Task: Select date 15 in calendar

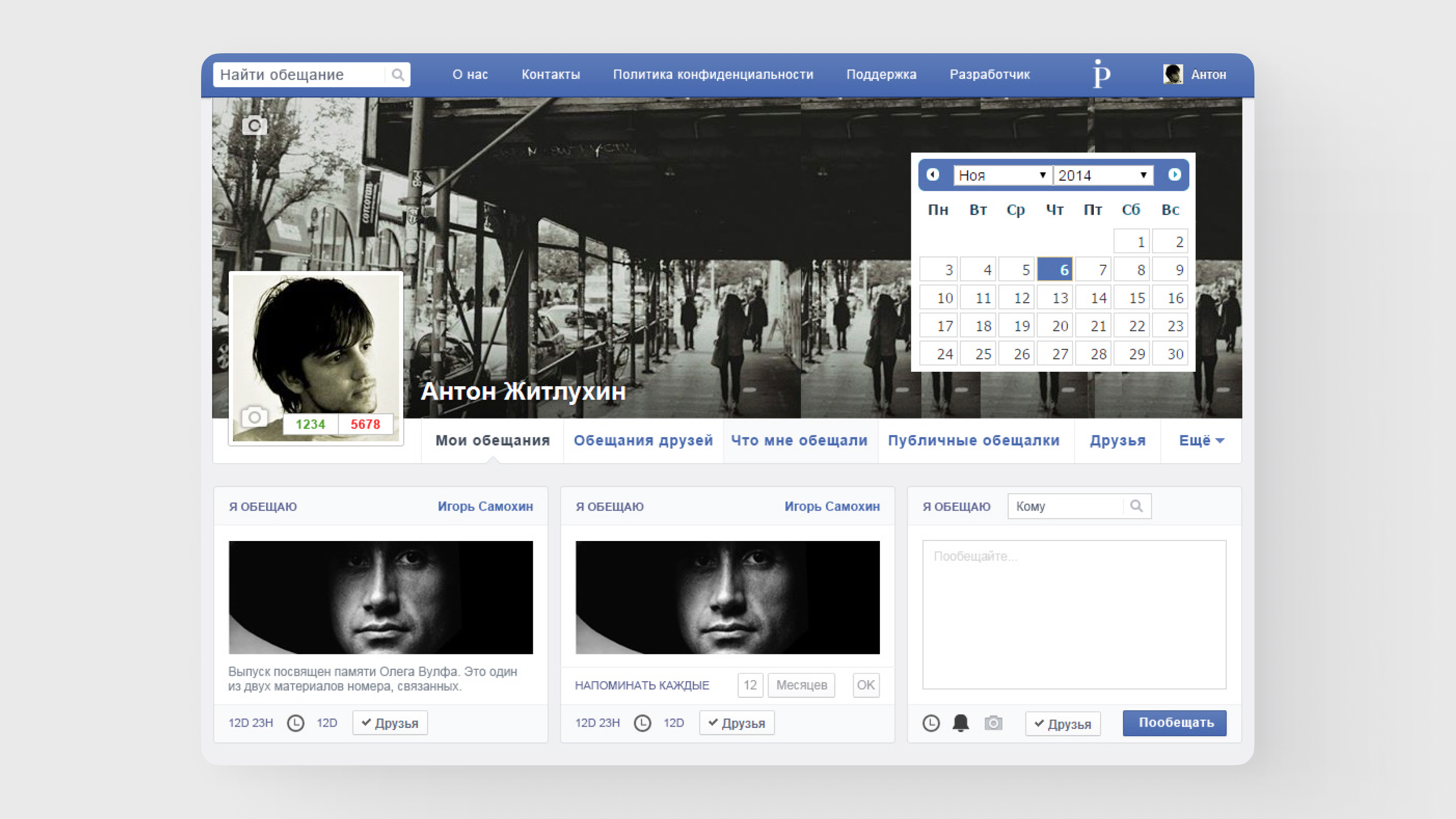Action: [1132, 297]
